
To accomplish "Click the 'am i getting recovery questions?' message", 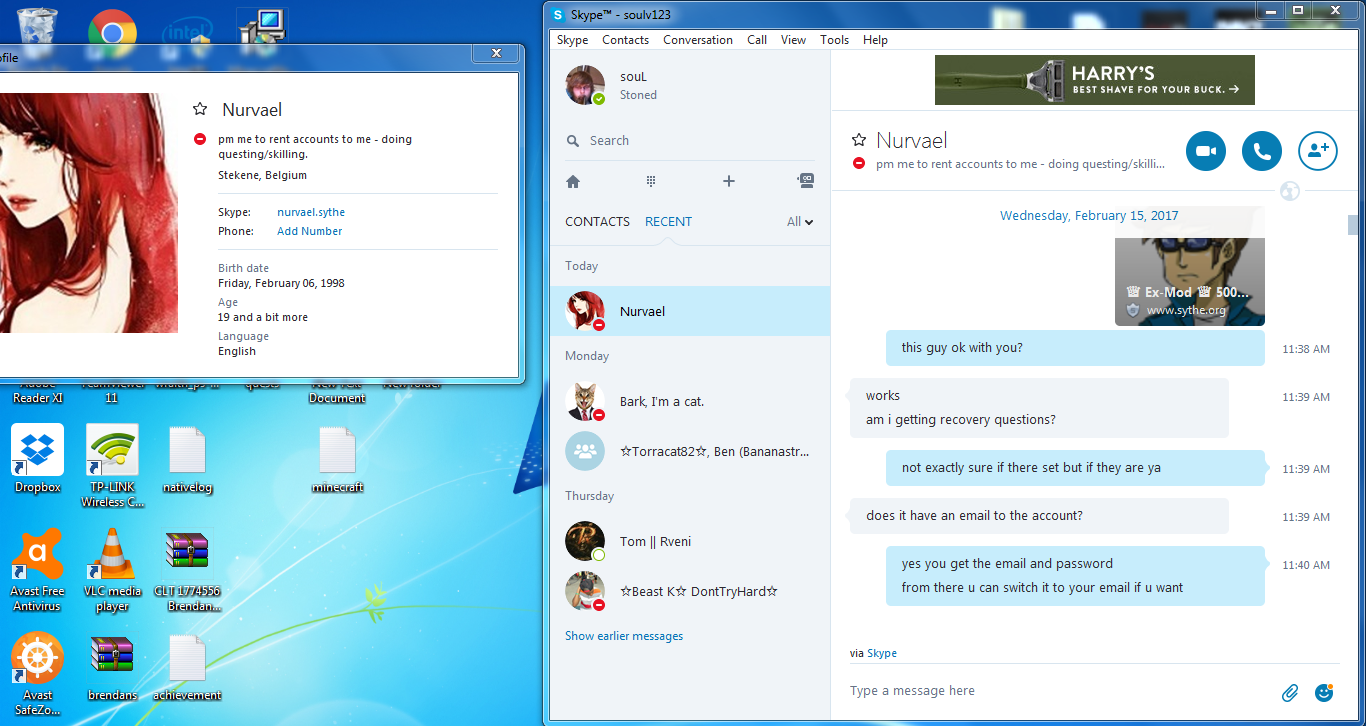I will 961,420.
